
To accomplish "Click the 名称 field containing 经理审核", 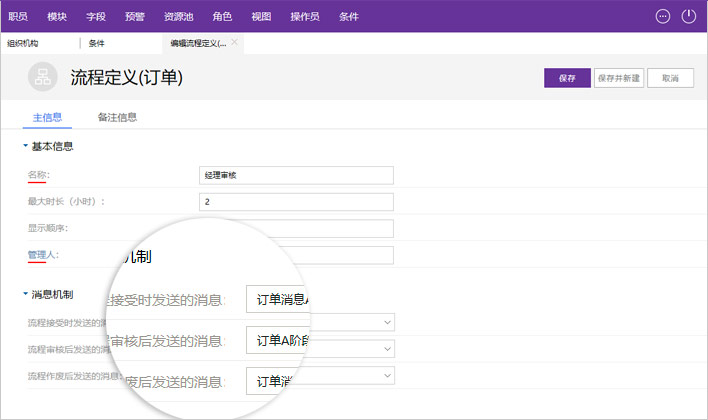I will [296, 175].
